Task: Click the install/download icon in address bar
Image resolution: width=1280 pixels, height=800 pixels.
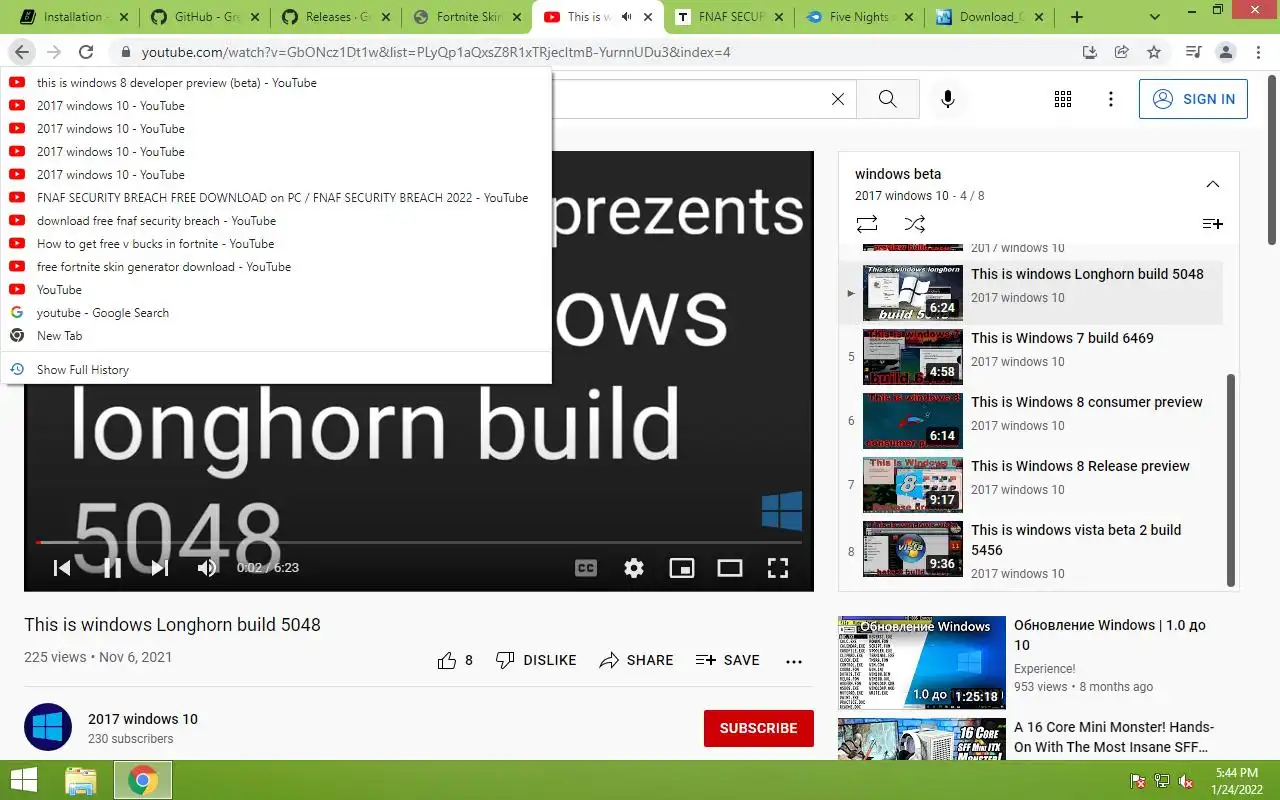Action: [1090, 52]
